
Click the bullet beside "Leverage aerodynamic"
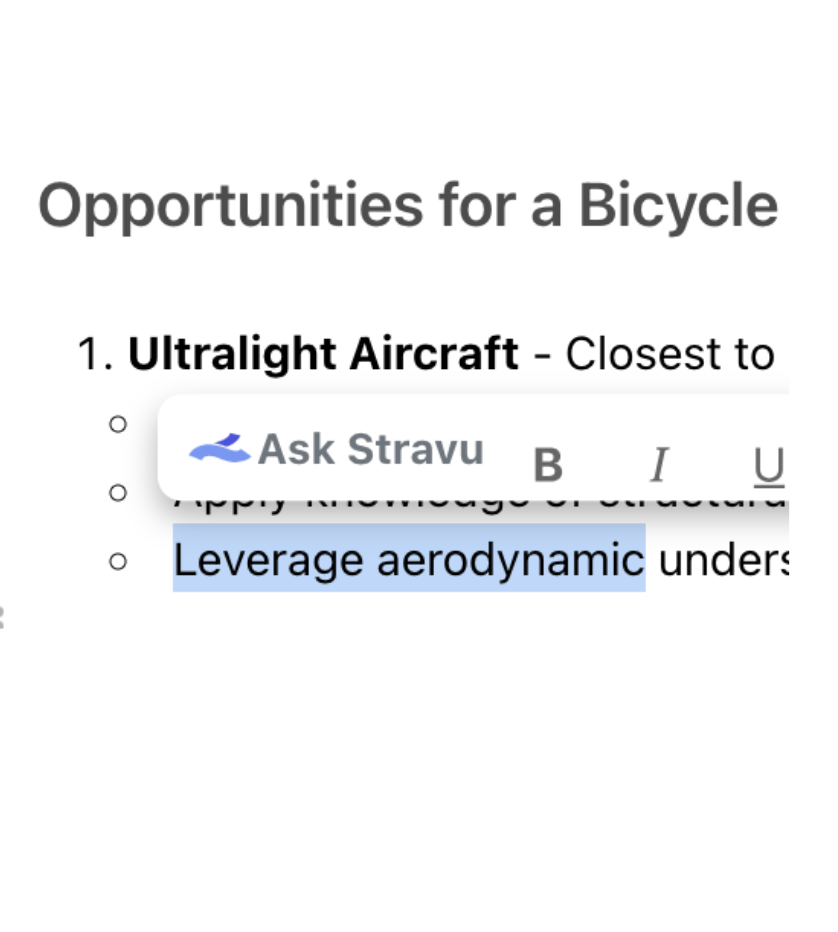[118, 561]
